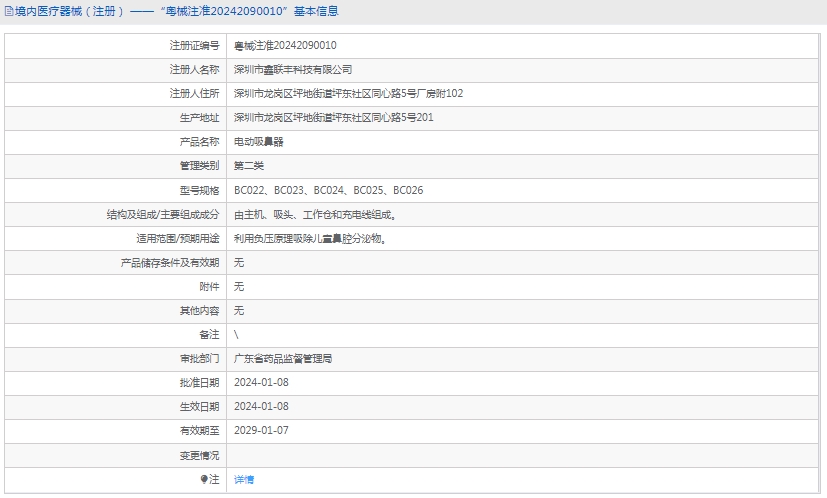Screen dimensions: 827x498
Task: Click the 批准日期 value 2024-01-08
Action: coord(261,382)
